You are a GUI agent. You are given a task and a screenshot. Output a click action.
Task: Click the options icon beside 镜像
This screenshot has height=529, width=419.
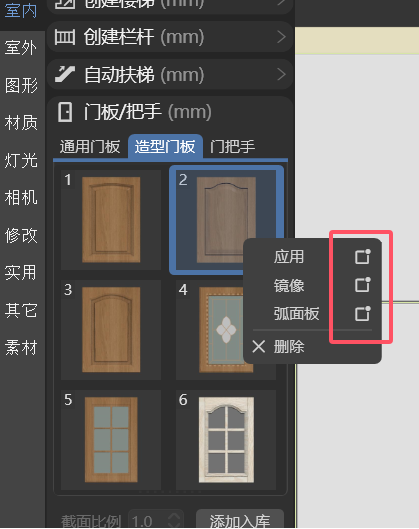[363, 285]
